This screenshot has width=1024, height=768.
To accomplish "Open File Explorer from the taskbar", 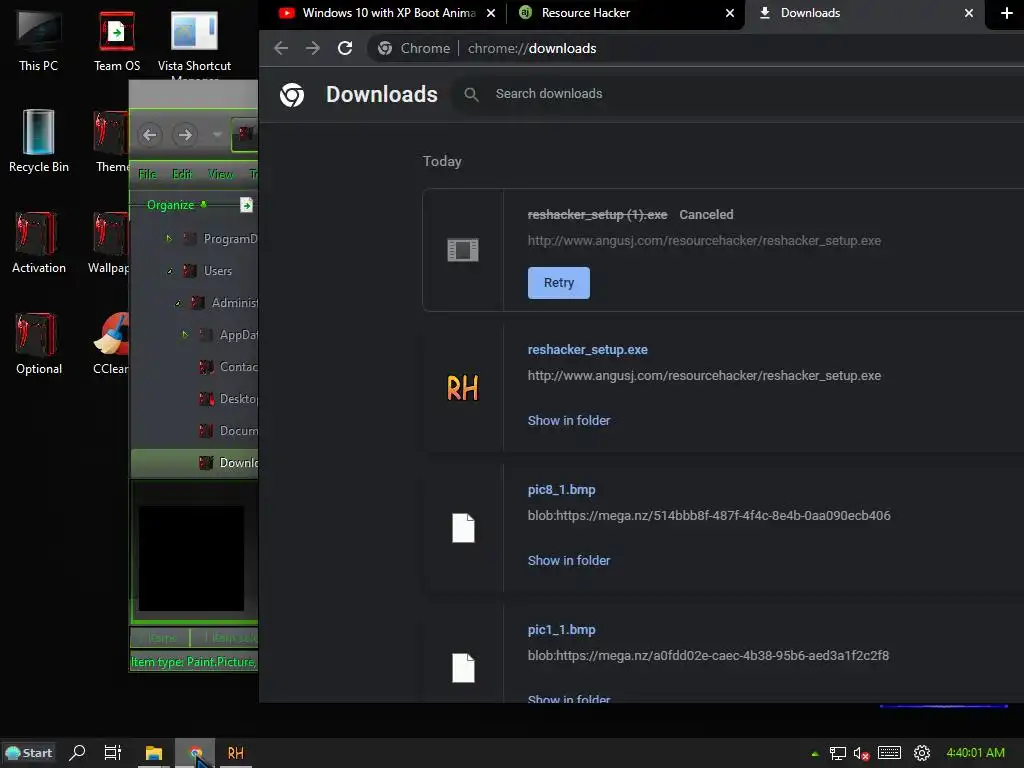I will [153, 753].
